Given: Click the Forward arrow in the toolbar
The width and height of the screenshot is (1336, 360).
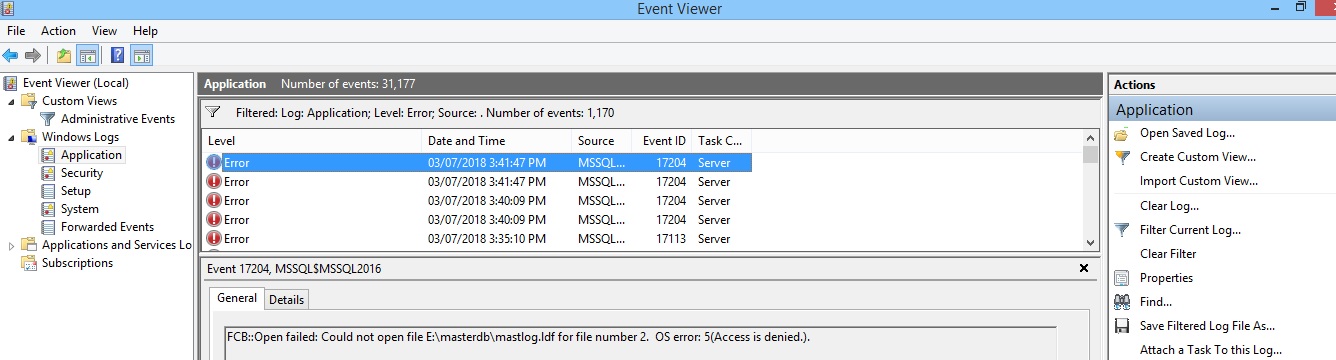Looking at the screenshot, I should pyautogui.click(x=33, y=56).
